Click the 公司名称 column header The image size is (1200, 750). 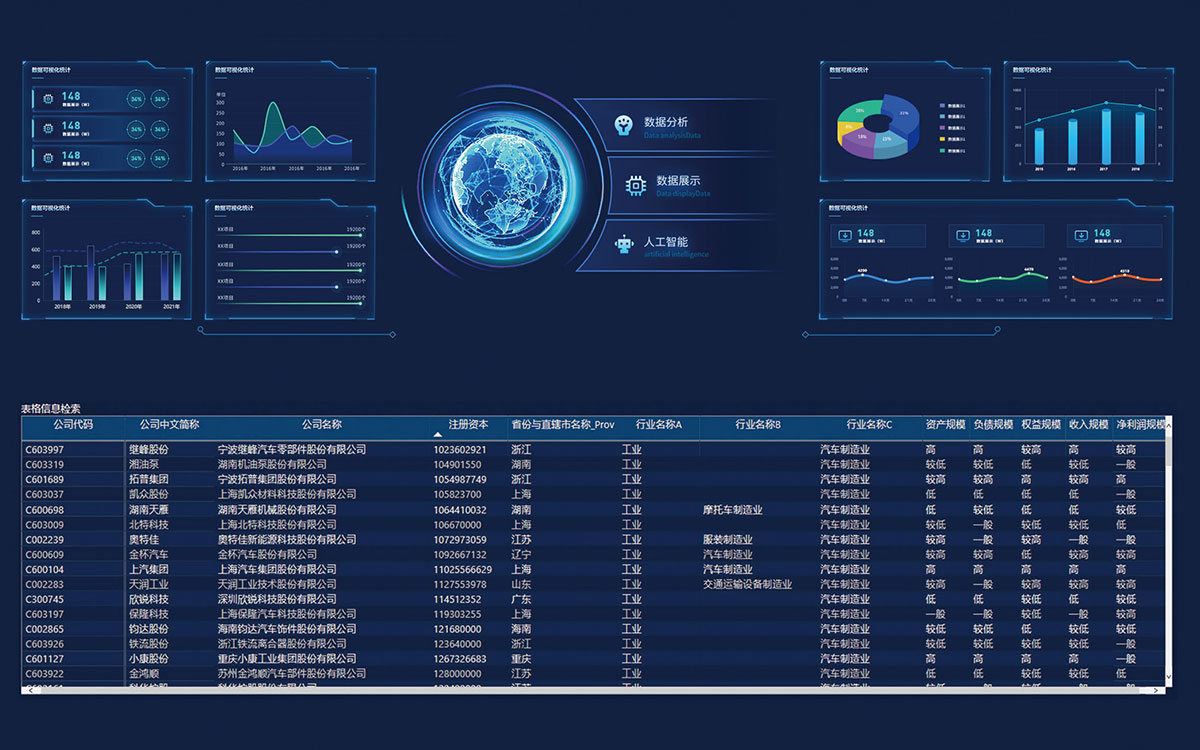322,425
